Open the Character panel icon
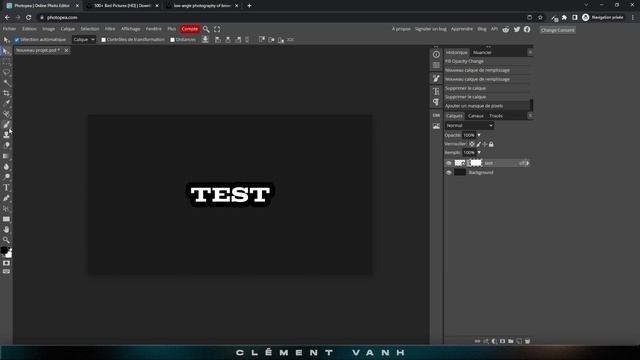 (x=436, y=91)
